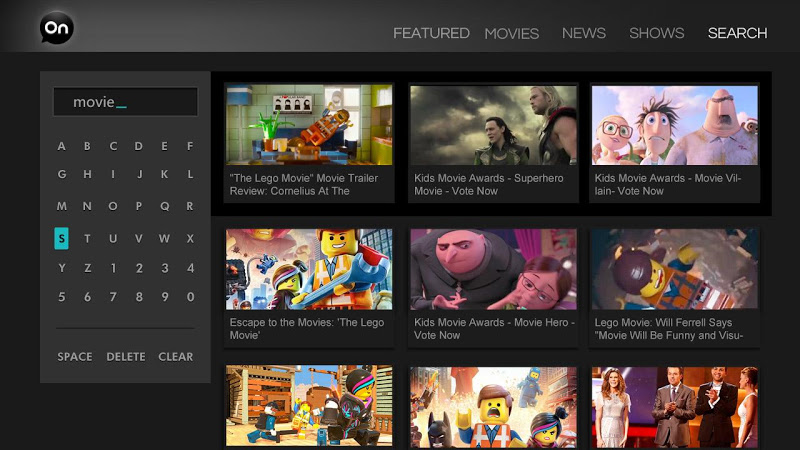The height and width of the screenshot is (450, 800).
Task: Choose letter J key
Action: pos(139,174)
